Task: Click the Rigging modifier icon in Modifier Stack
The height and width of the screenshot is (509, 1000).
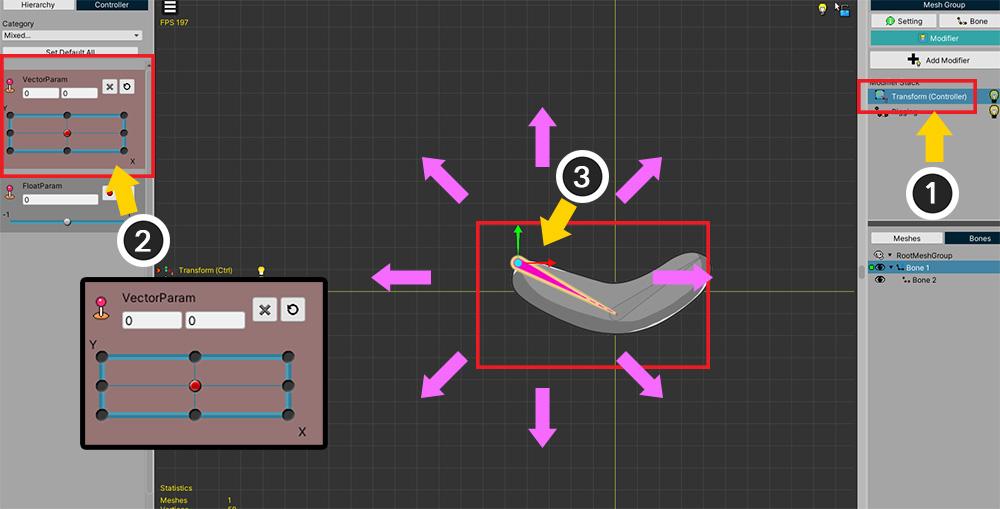Action: 881,112
